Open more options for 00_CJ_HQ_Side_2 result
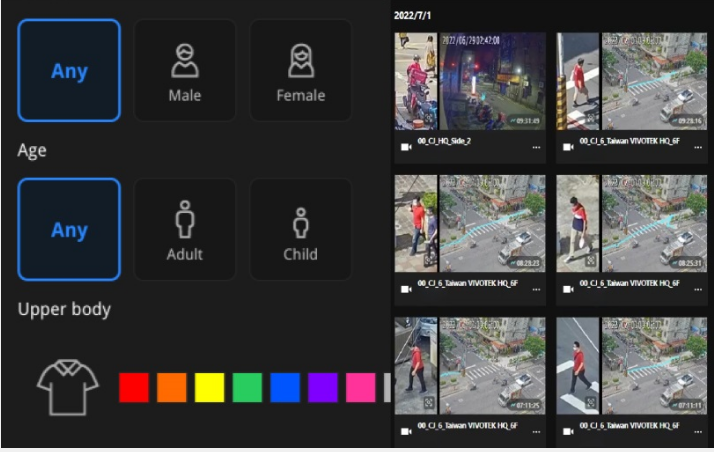714x452 pixels. pos(537,147)
